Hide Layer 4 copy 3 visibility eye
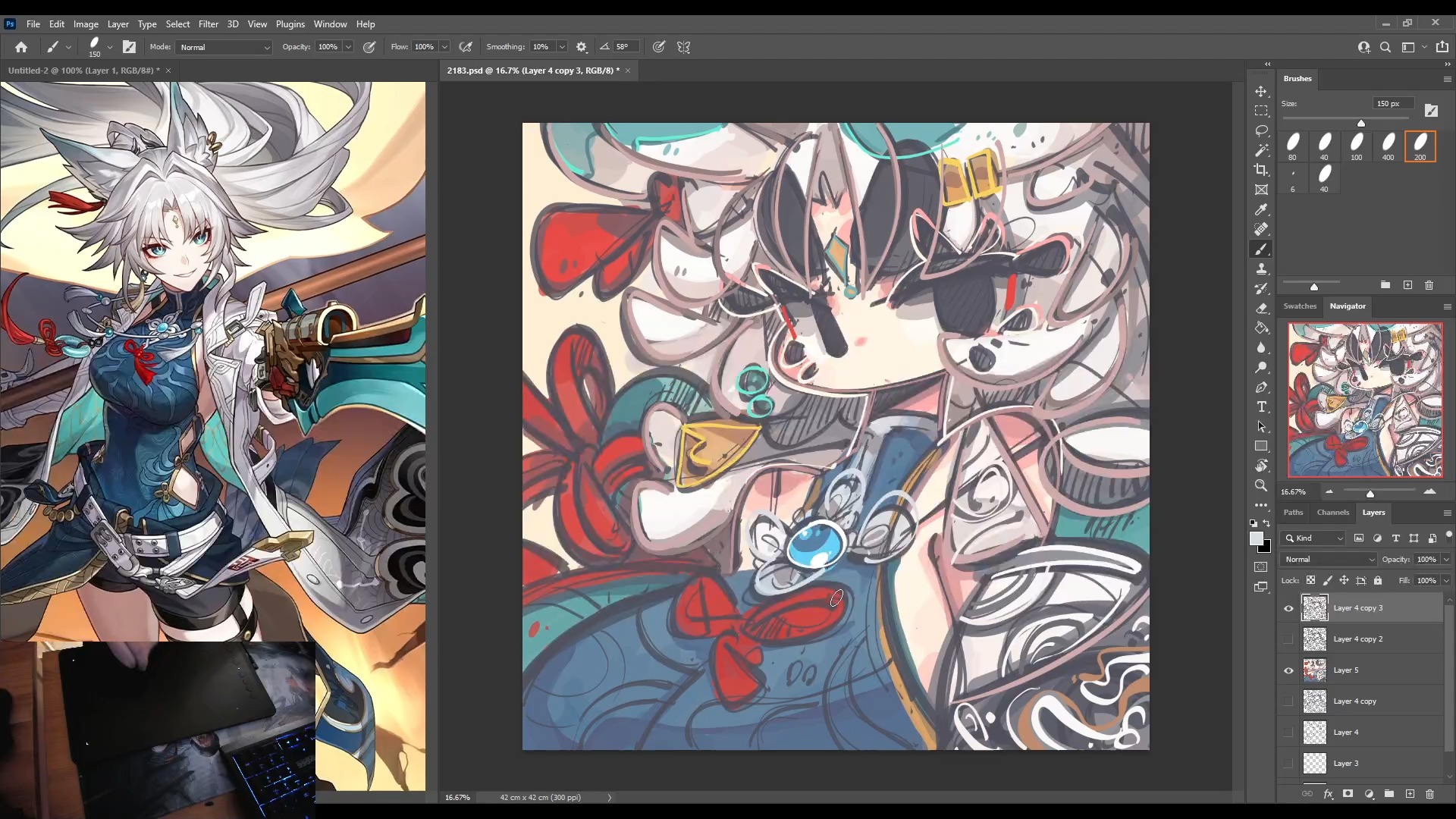 [x=1288, y=608]
